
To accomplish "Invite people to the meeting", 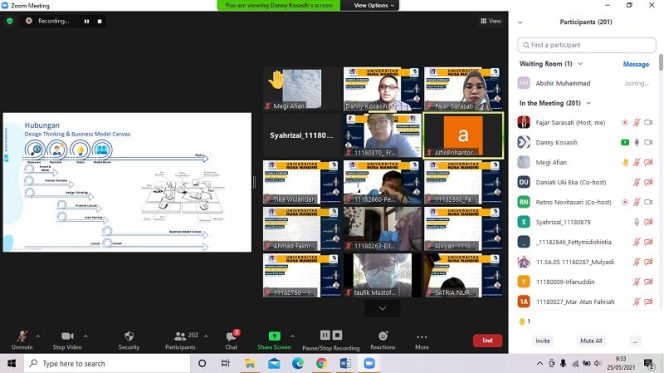I will click(x=542, y=341).
